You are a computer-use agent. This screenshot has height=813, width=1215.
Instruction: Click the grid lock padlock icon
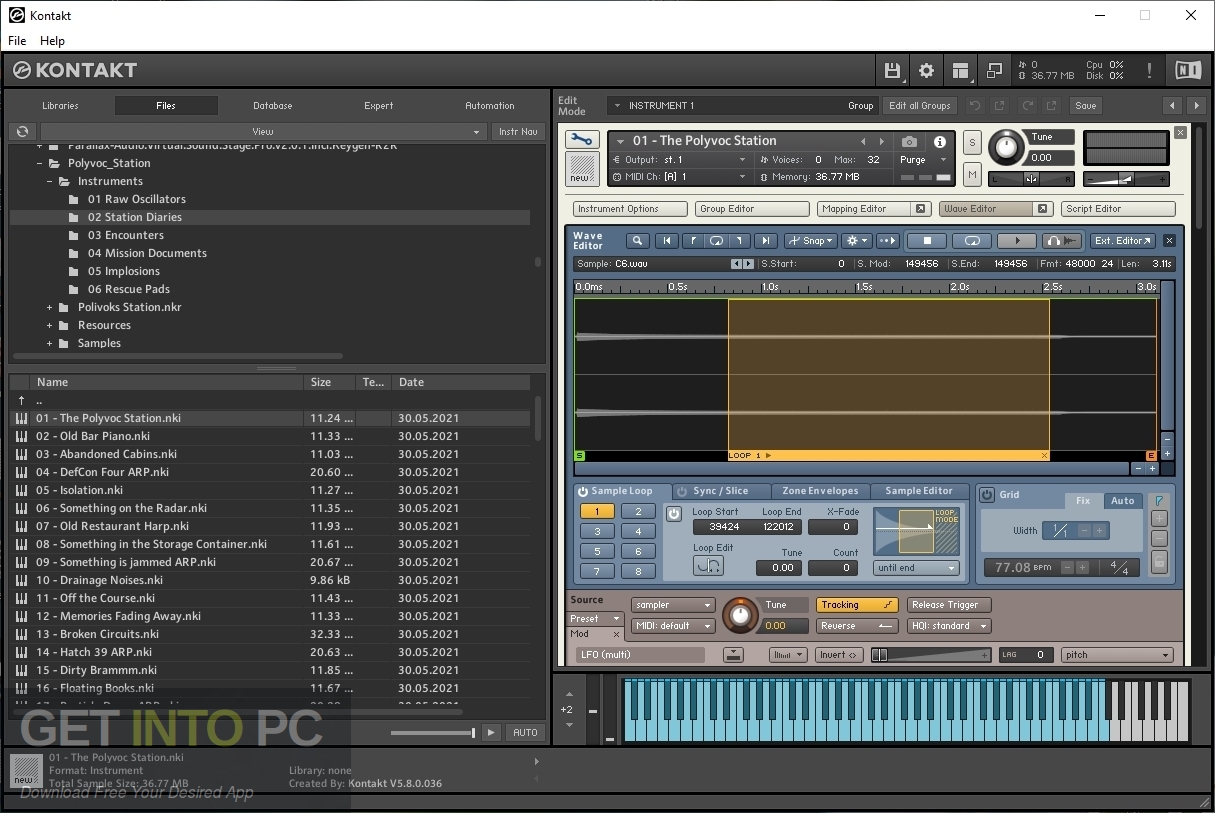[1159, 562]
